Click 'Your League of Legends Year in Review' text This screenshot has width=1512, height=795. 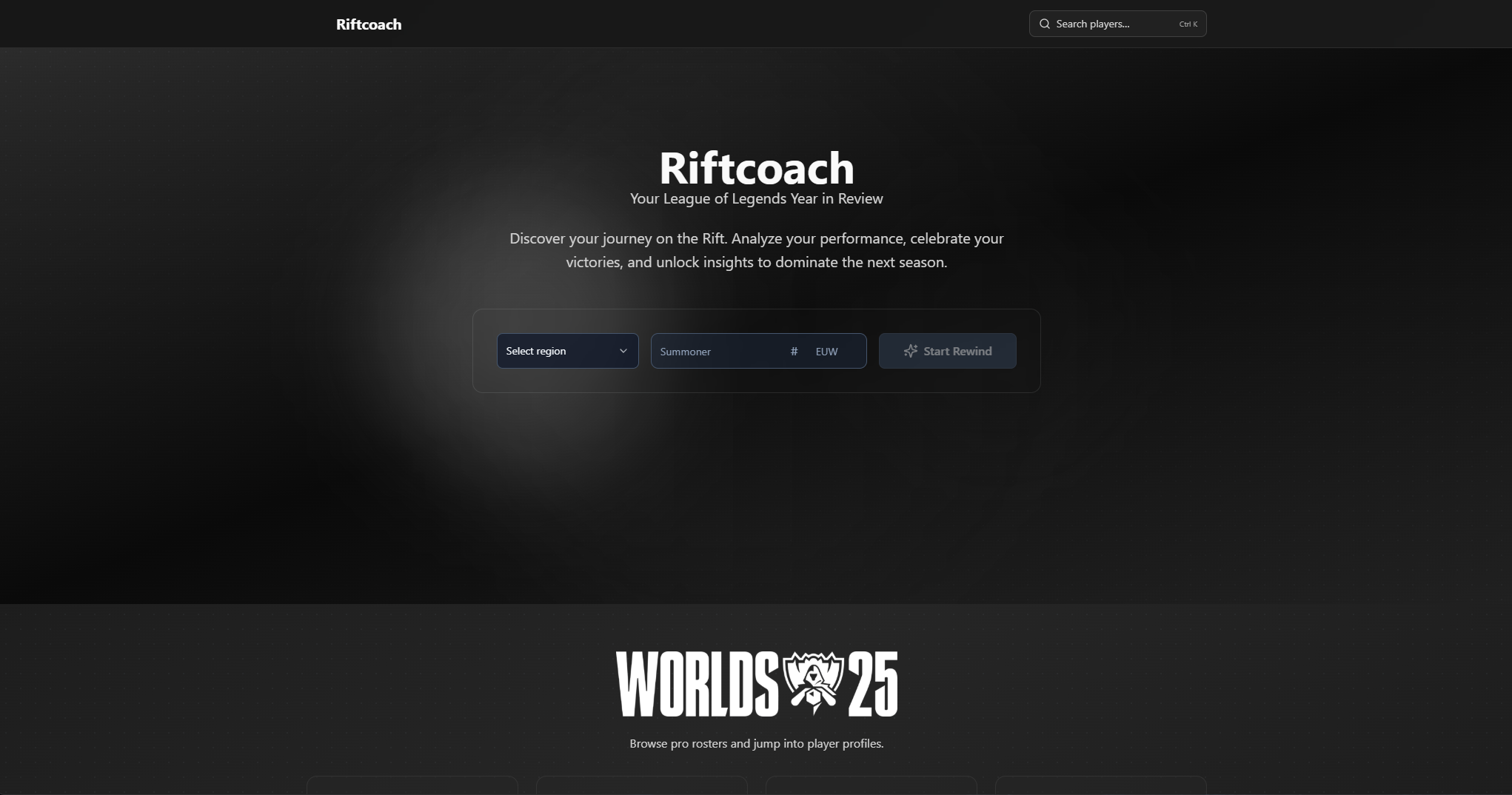(756, 198)
